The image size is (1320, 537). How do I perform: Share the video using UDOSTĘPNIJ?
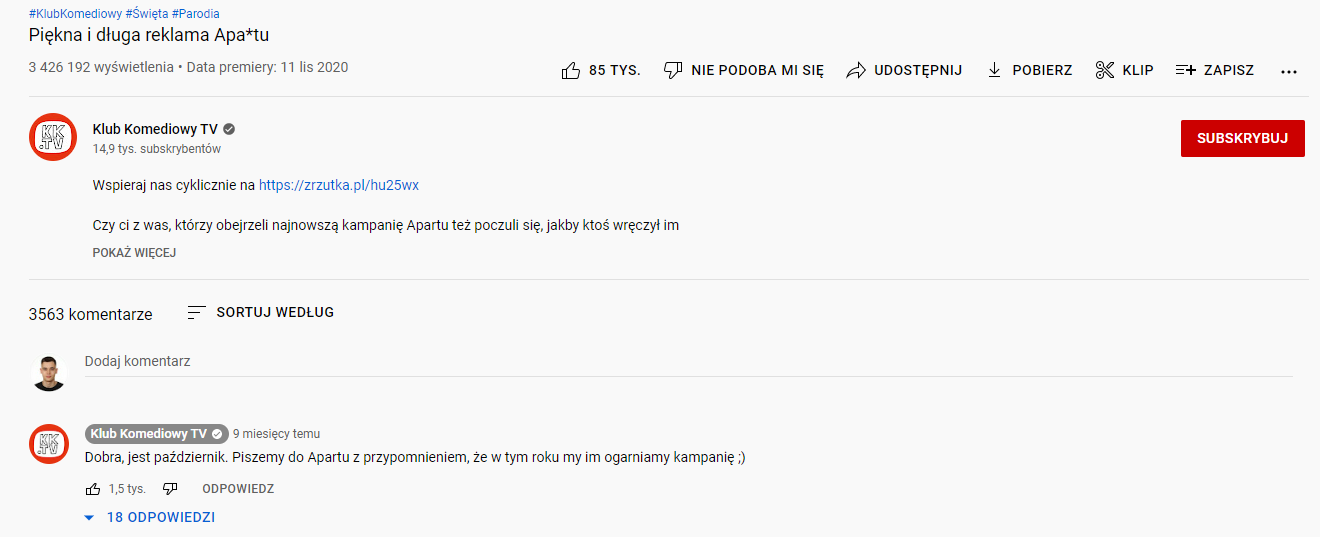[x=904, y=70]
